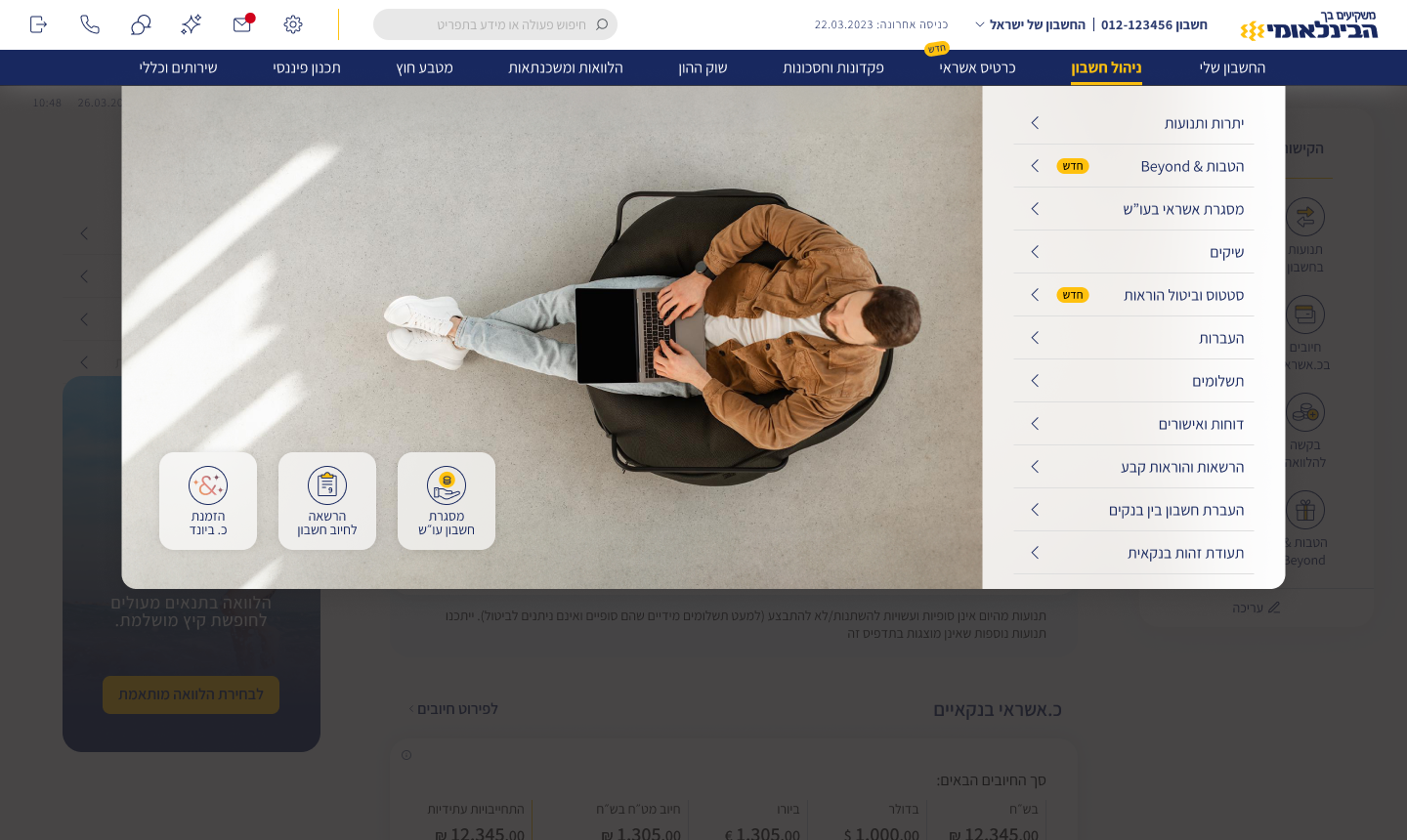Click the sparkle stars icon in the header
The width and height of the screenshot is (1407, 840).
pyautogui.click(x=192, y=24)
